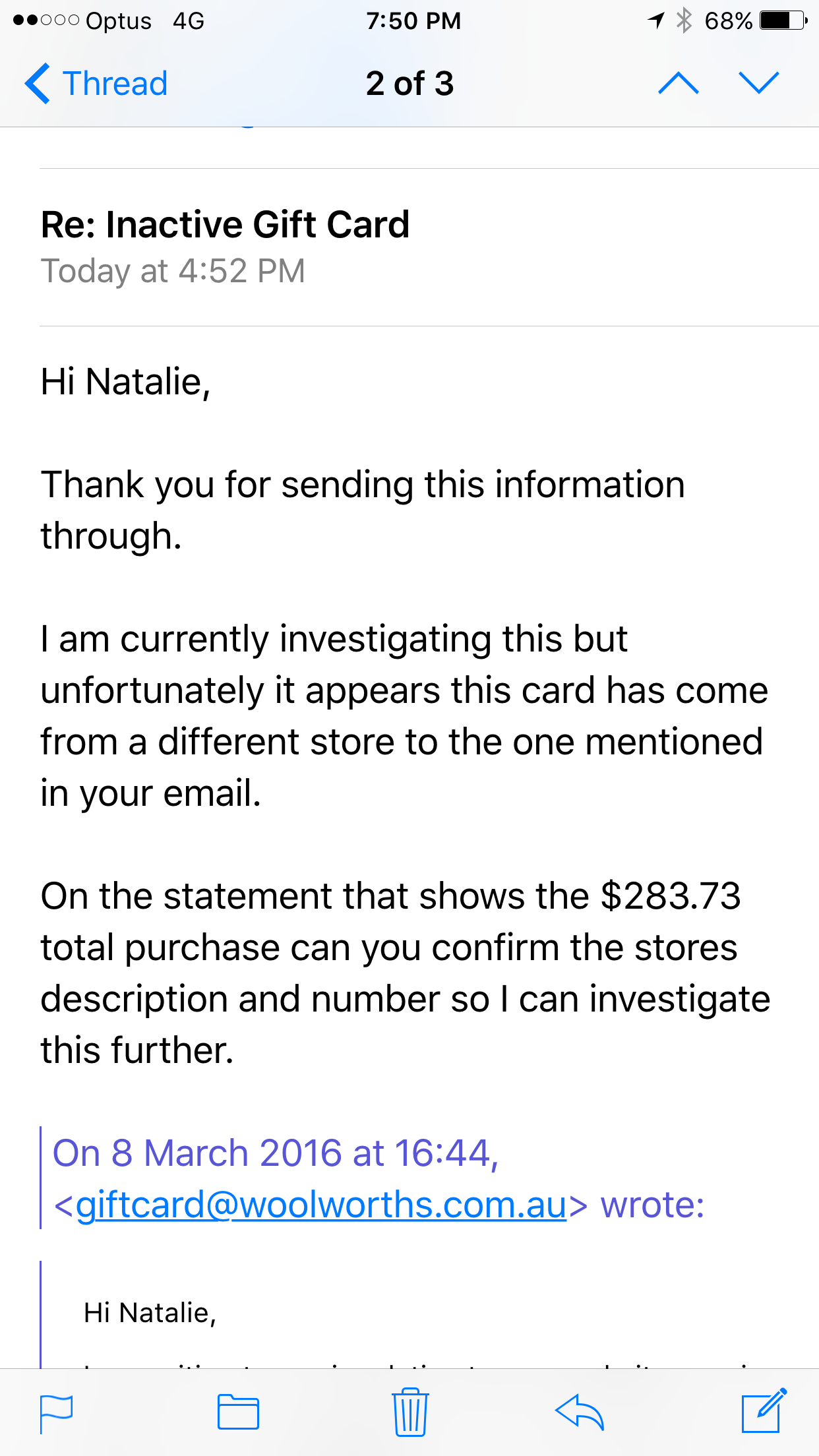819x1456 pixels.
Task: Go to previous message with the up chevron
Action: (679, 83)
